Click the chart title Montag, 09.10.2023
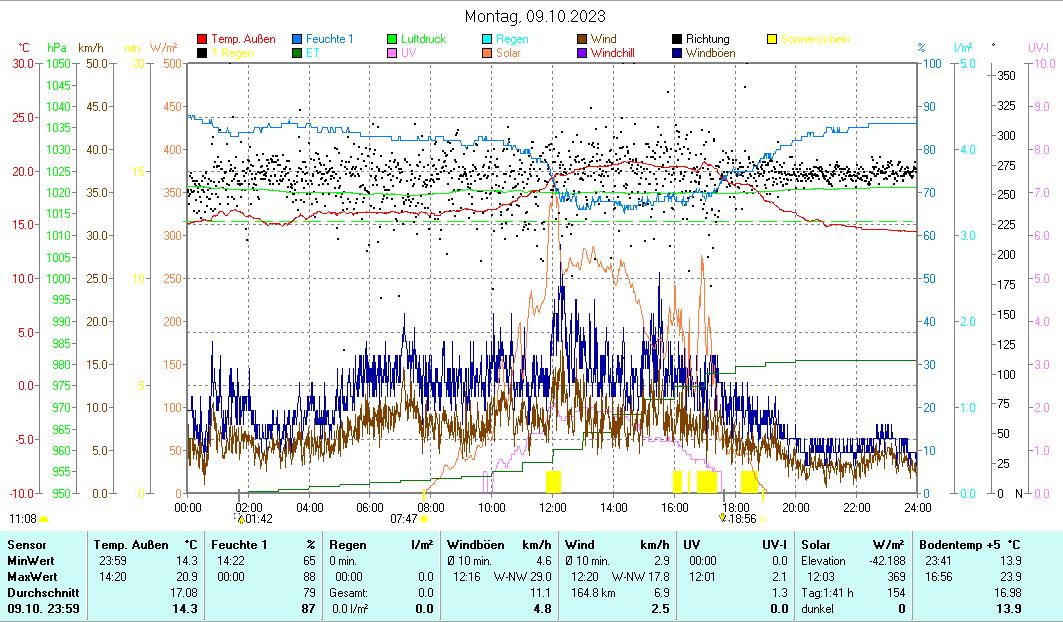Screen dimensions: 1063x622 click(535, 17)
